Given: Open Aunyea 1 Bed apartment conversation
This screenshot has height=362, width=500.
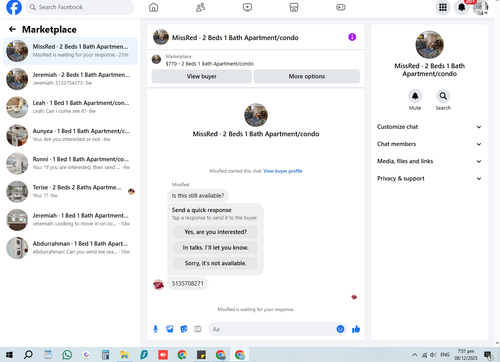Looking at the screenshot, I should pyautogui.click(x=70, y=135).
